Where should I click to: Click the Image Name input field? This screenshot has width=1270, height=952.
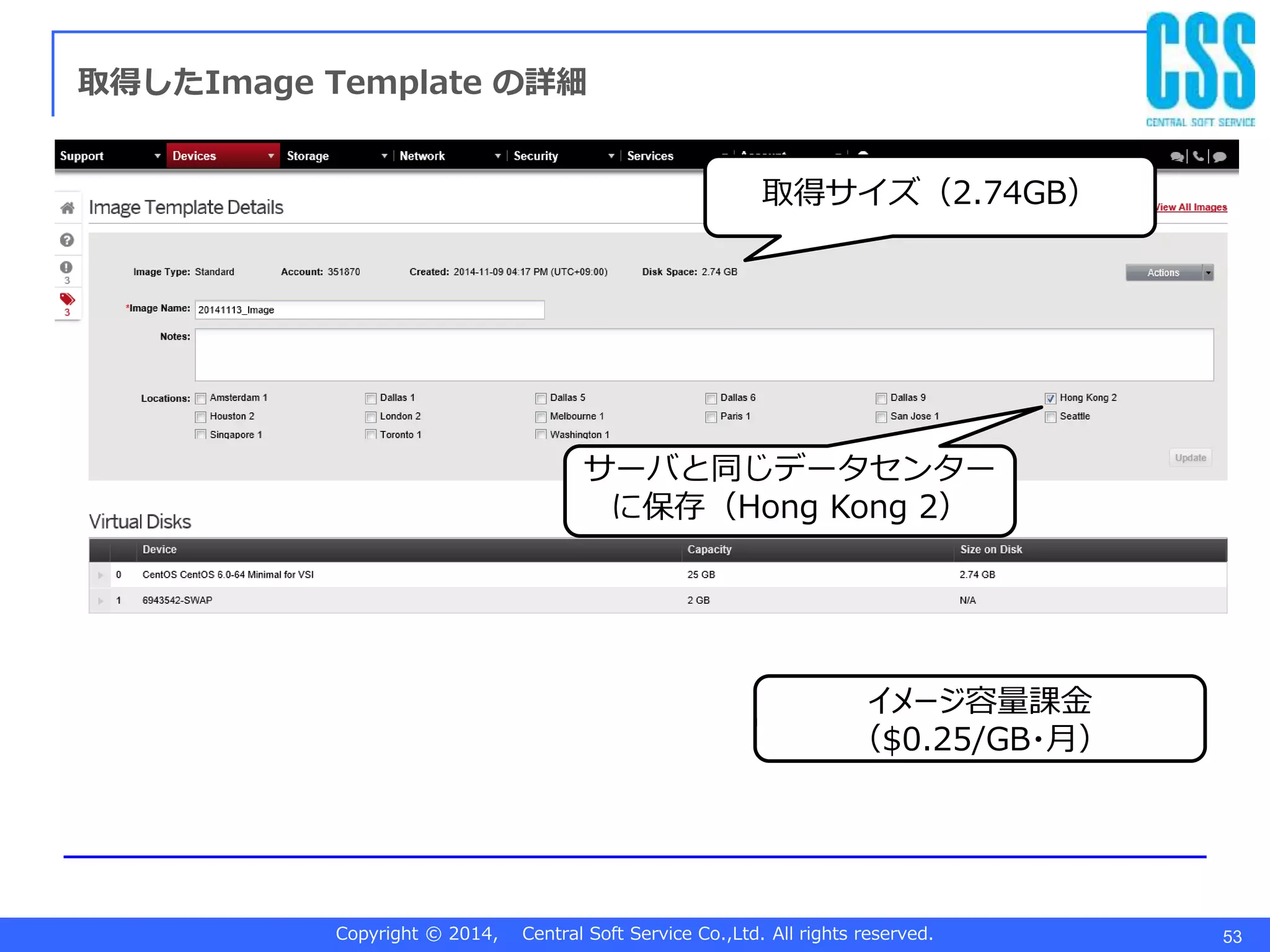370,310
